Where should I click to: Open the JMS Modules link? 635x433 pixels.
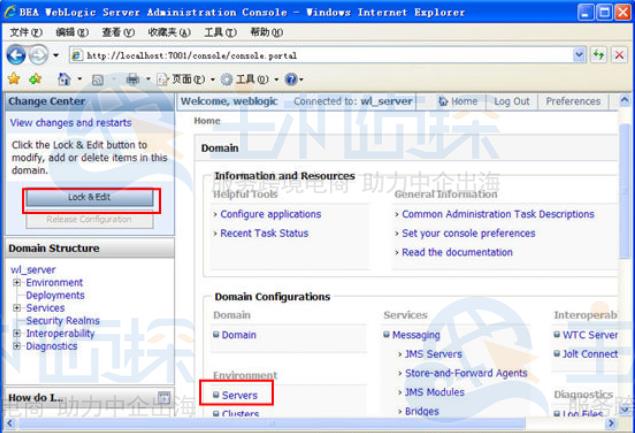pyautogui.click(x=435, y=392)
